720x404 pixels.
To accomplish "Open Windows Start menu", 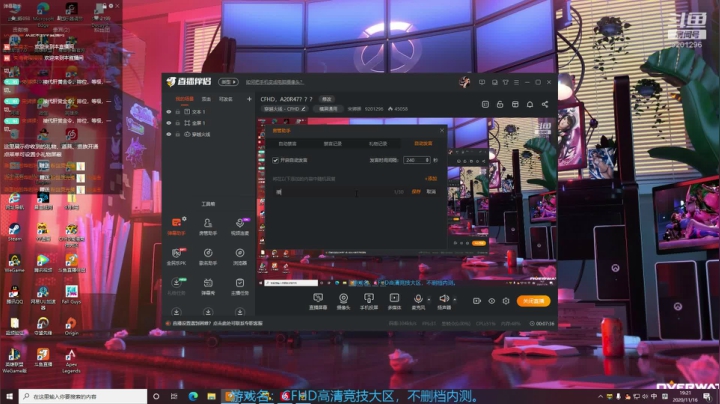I will click(x=9, y=396).
